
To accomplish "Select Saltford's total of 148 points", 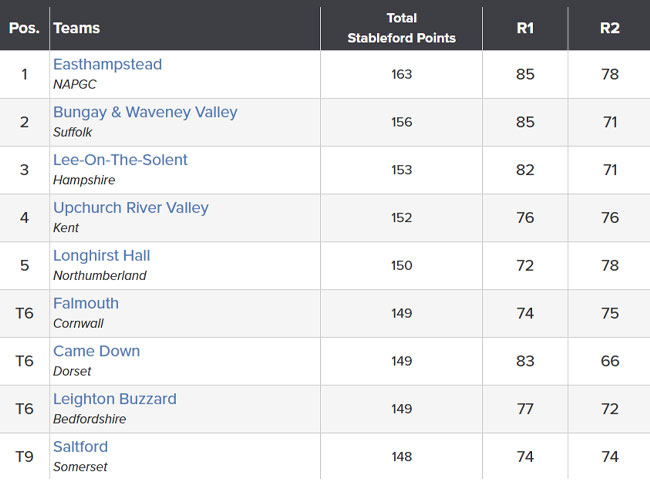I will coord(401,456).
